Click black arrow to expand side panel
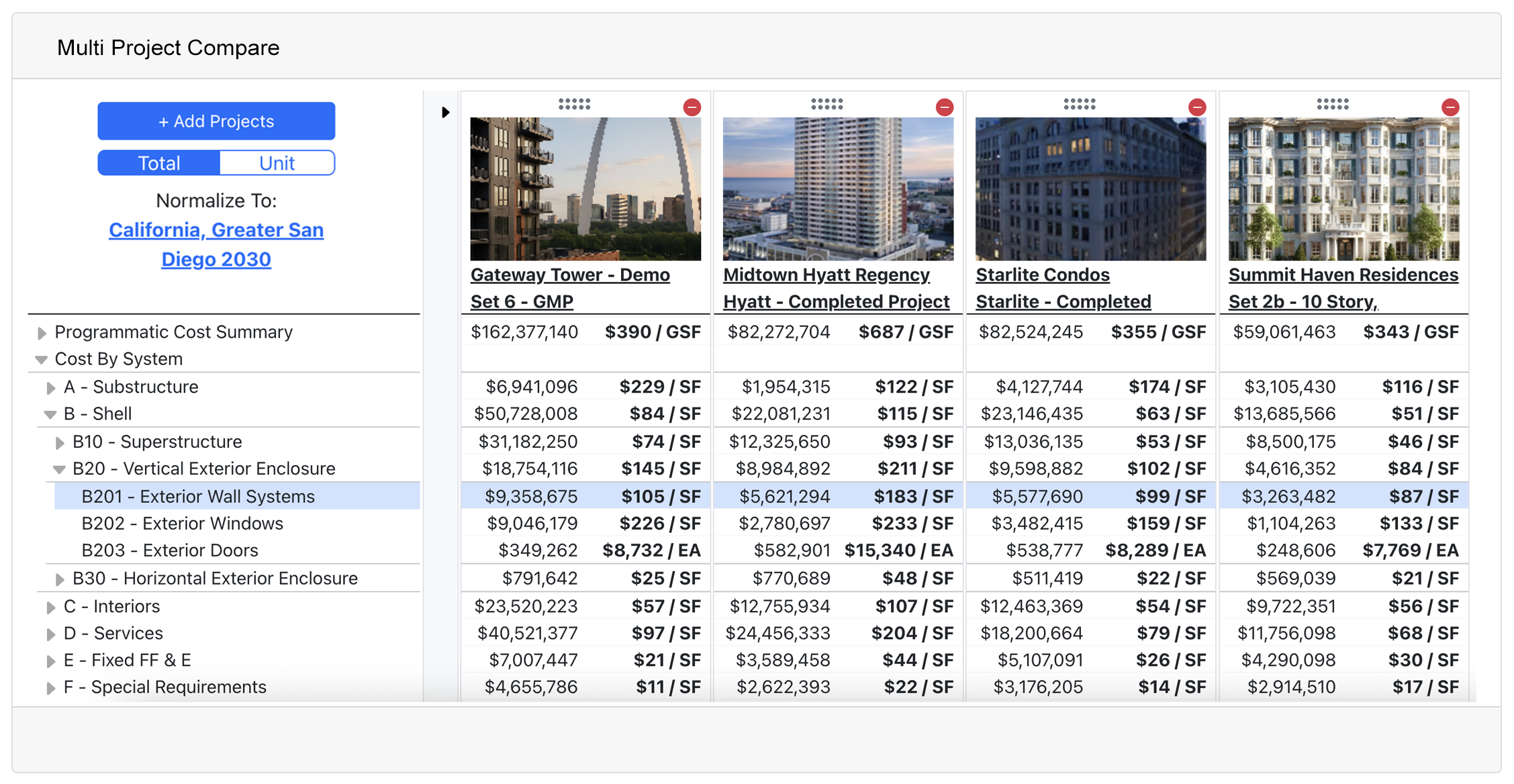 point(445,112)
